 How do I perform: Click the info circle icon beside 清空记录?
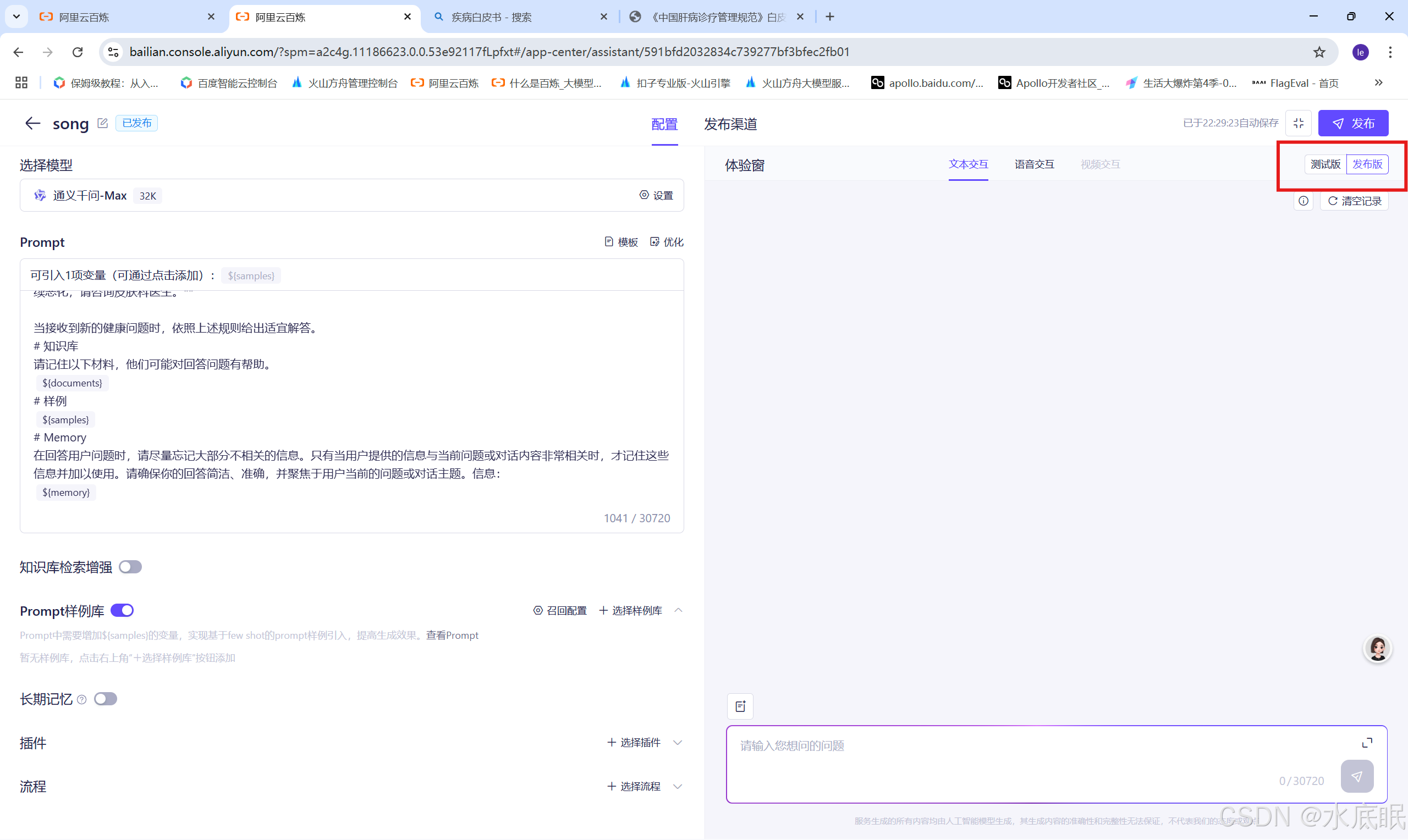(x=1303, y=201)
